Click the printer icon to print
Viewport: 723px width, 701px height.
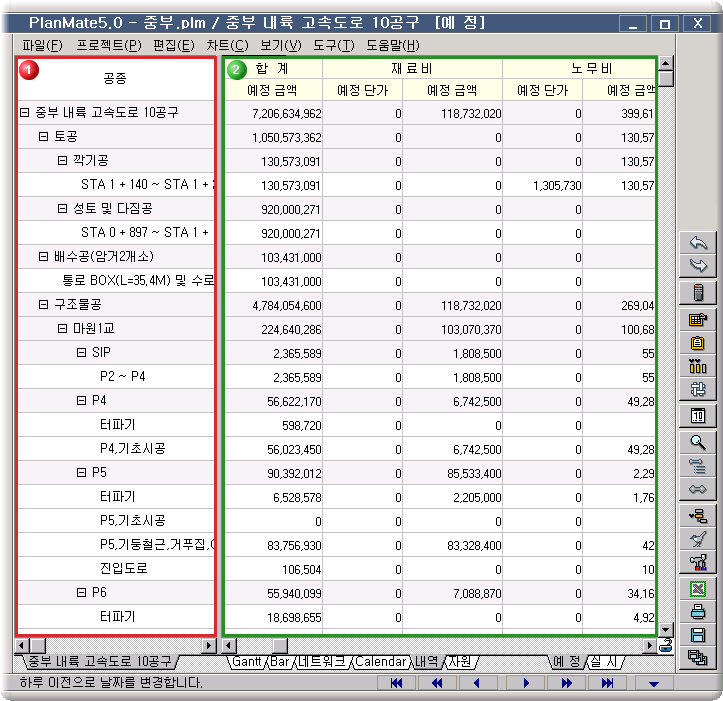click(x=698, y=612)
